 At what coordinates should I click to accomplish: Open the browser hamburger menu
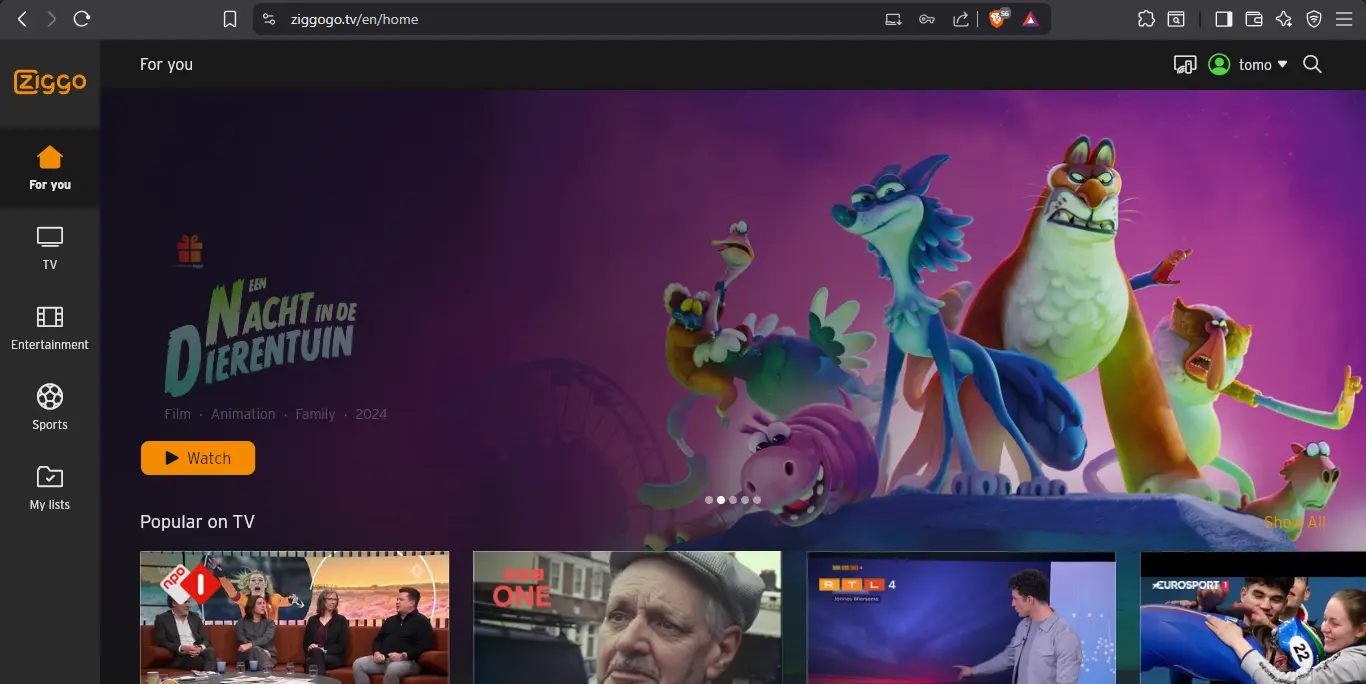[1345, 19]
